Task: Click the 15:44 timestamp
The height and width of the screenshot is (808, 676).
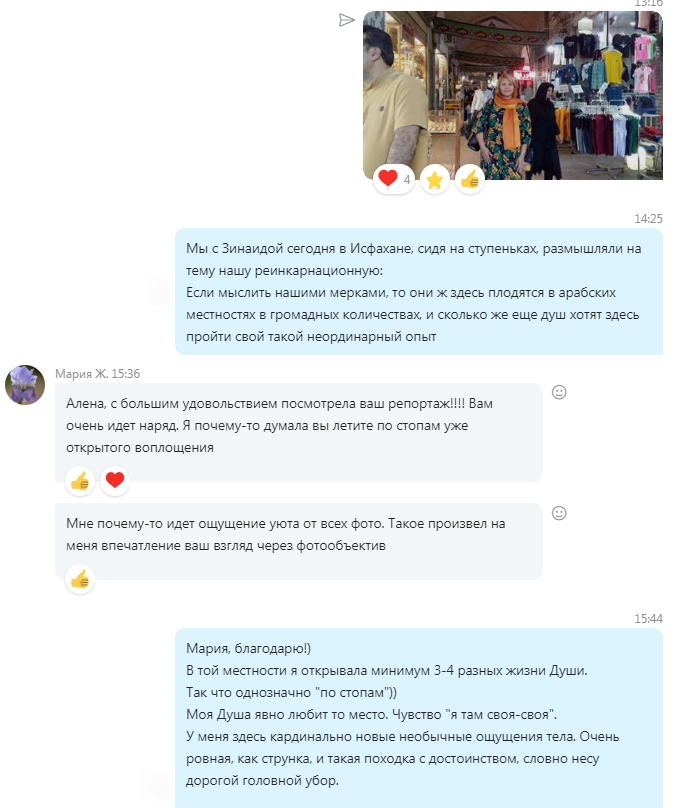Action: pos(648,618)
